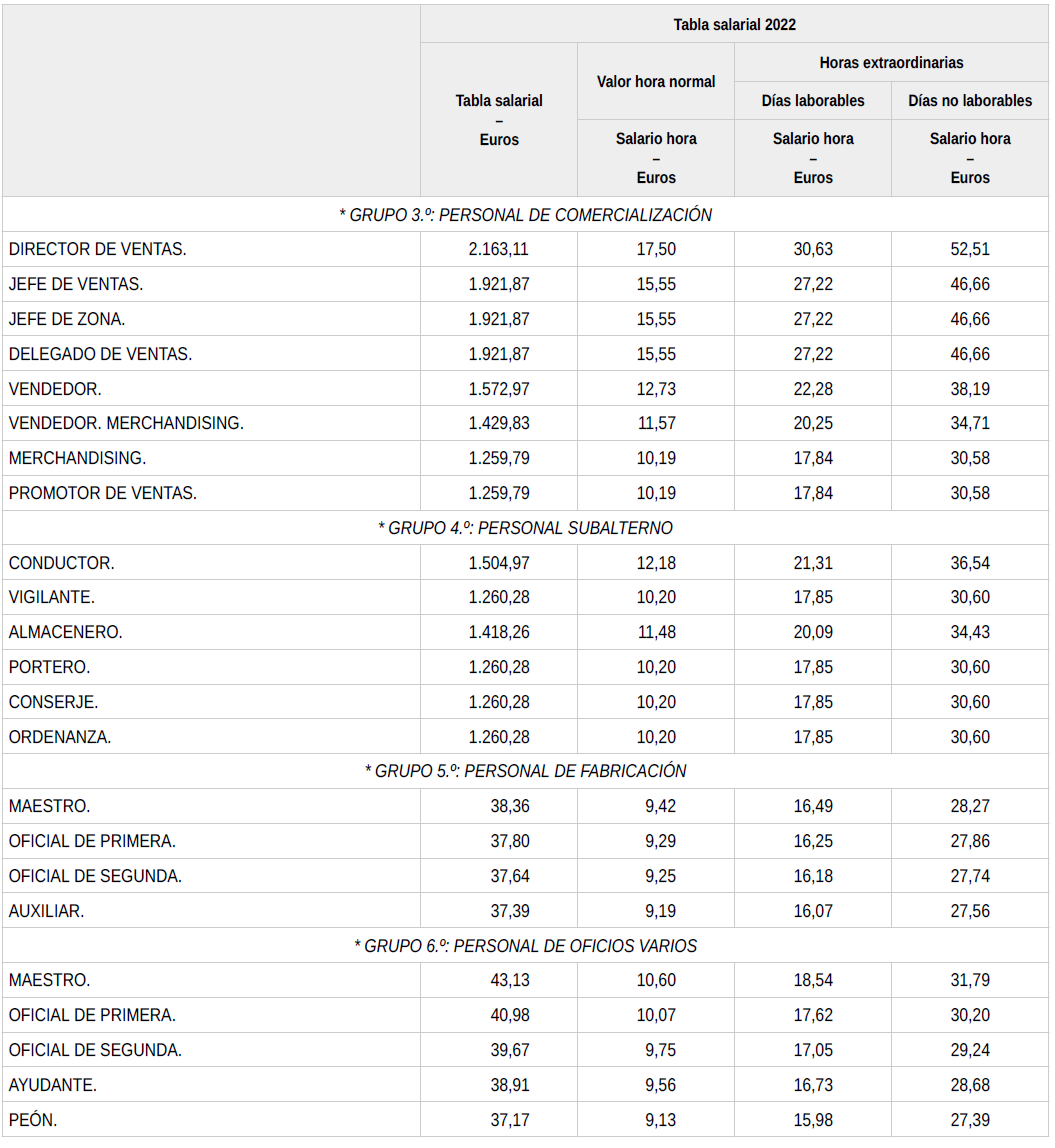Select the 'CONDUCTOR.' row label
The height and width of the screenshot is (1148, 1055).
click(62, 563)
